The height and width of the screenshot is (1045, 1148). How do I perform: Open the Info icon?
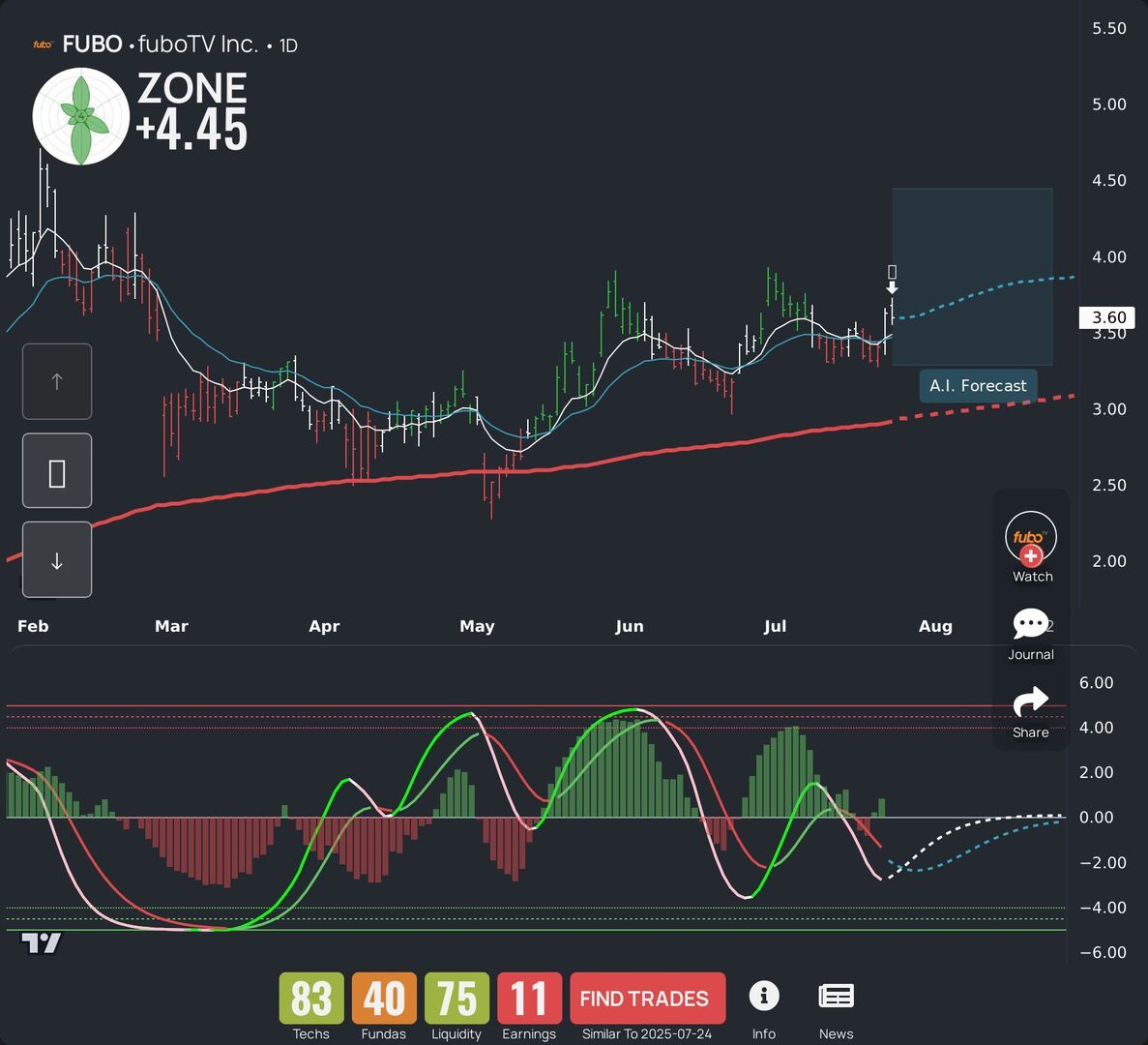tap(764, 996)
